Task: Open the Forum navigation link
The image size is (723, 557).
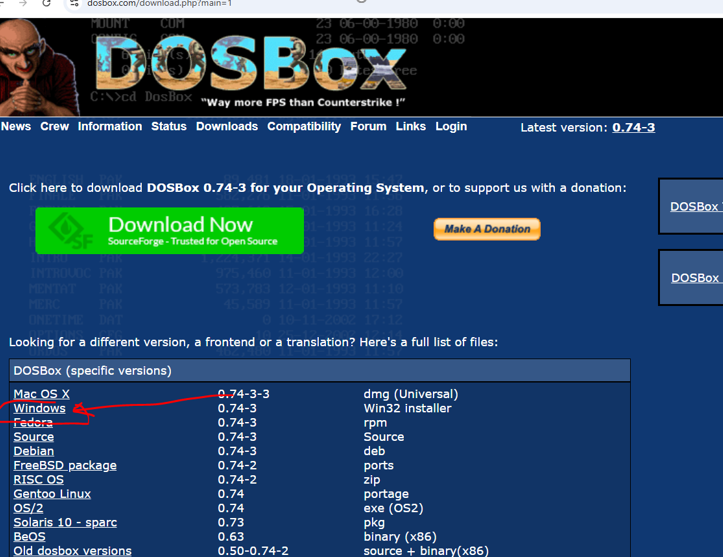Action: (x=368, y=127)
